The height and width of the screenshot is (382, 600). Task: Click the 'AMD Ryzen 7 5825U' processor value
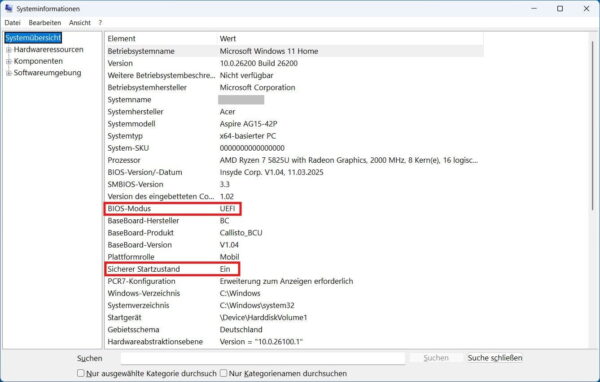349,160
